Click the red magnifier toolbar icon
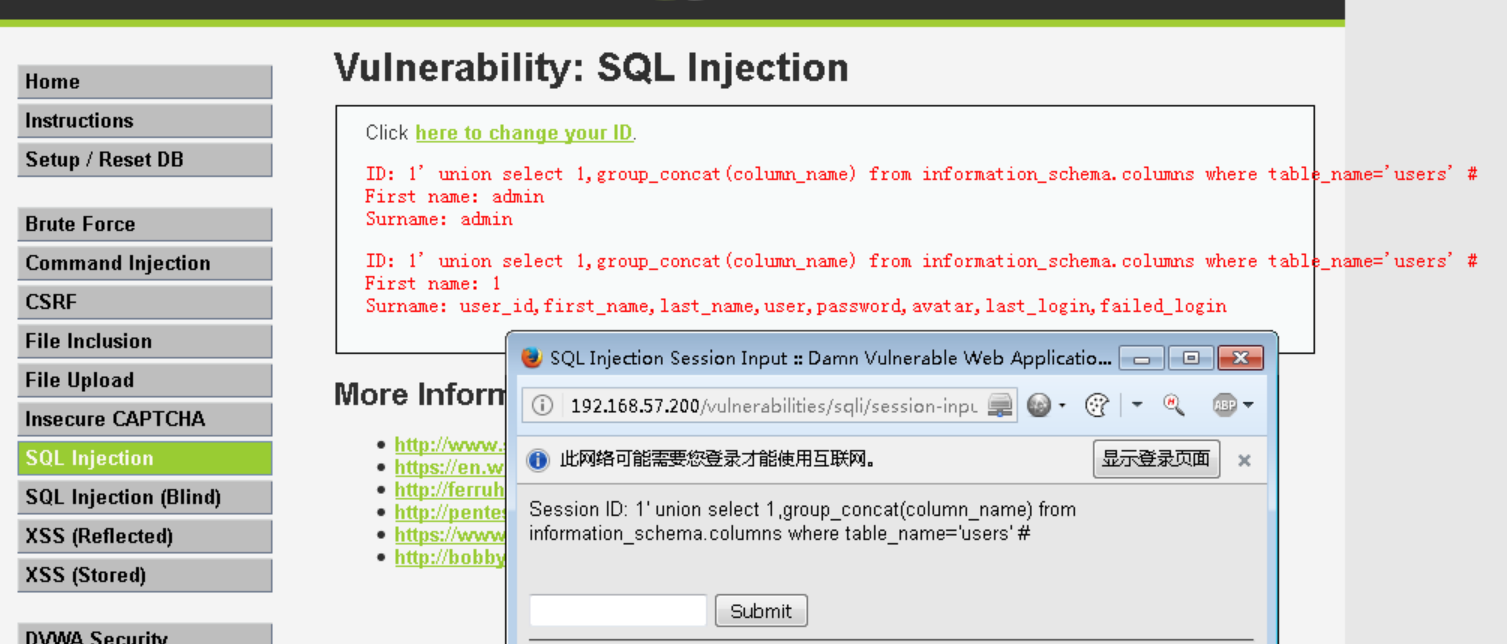The height and width of the screenshot is (644, 1507). 1174,405
